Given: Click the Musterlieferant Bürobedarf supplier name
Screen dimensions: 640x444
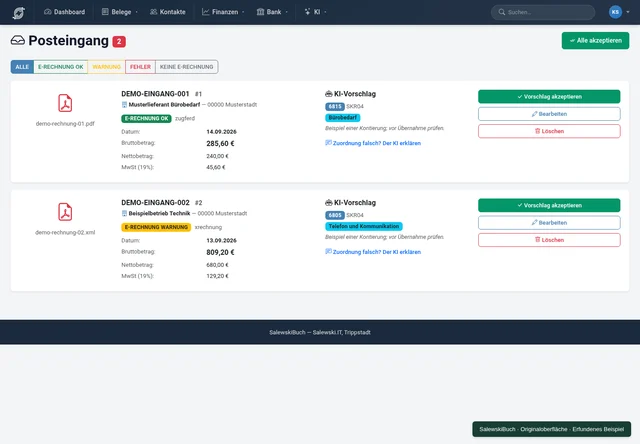Looking at the screenshot, I should click(164, 105).
